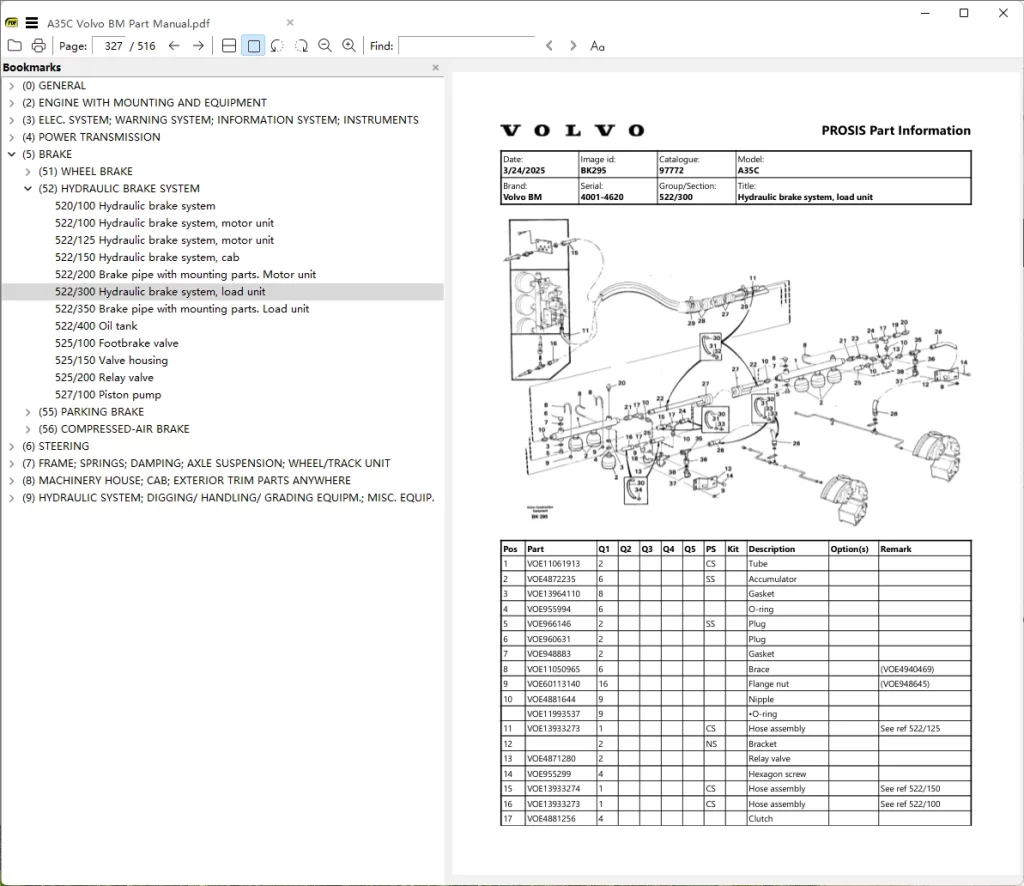Expand the (9) HYDRAULIC SYSTEM bookmark
This screenshot has height=886, width=1024.
click(12, 498)
